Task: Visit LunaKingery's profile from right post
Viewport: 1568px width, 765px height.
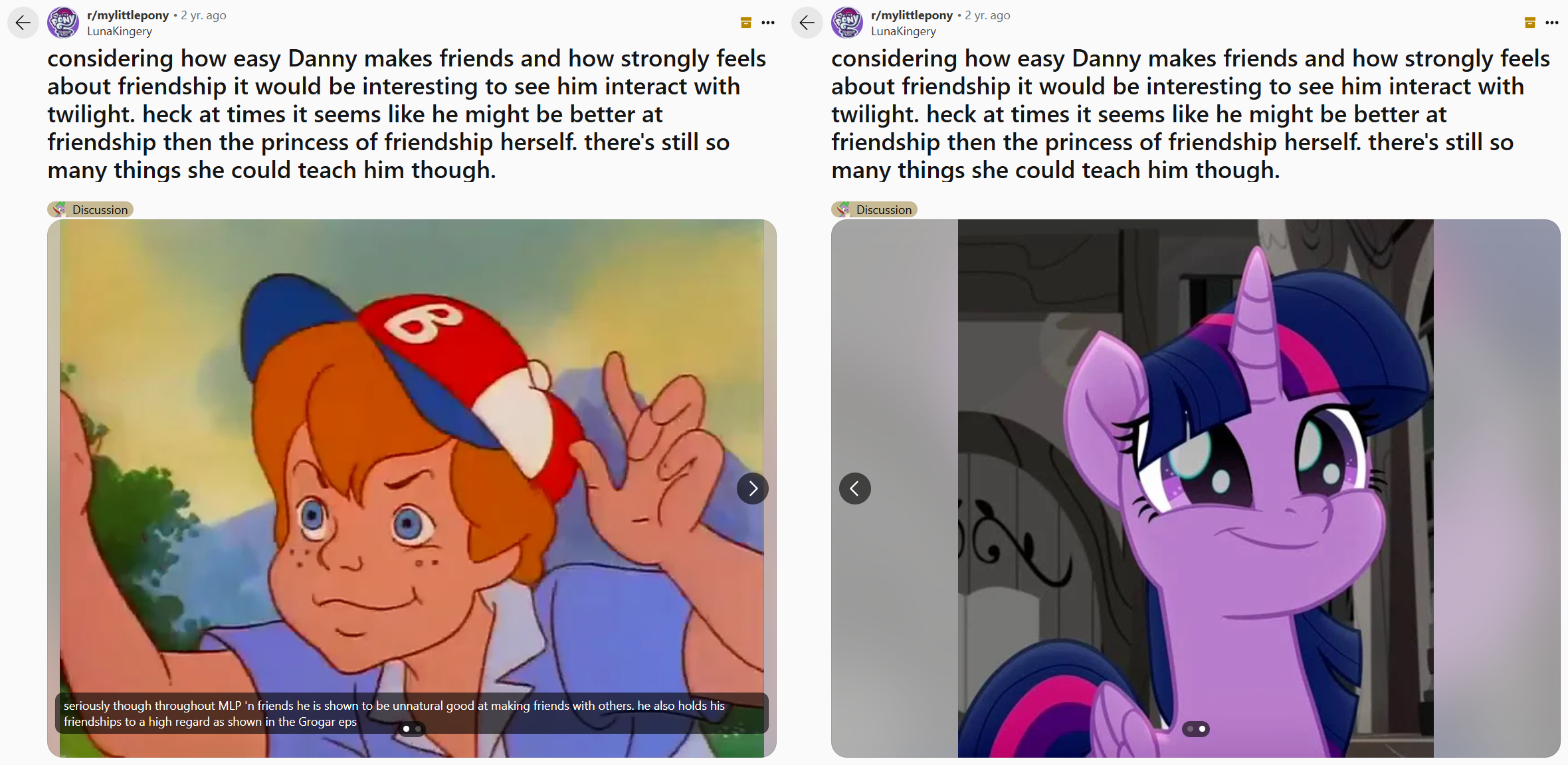Action: click(x=904, y=31)
